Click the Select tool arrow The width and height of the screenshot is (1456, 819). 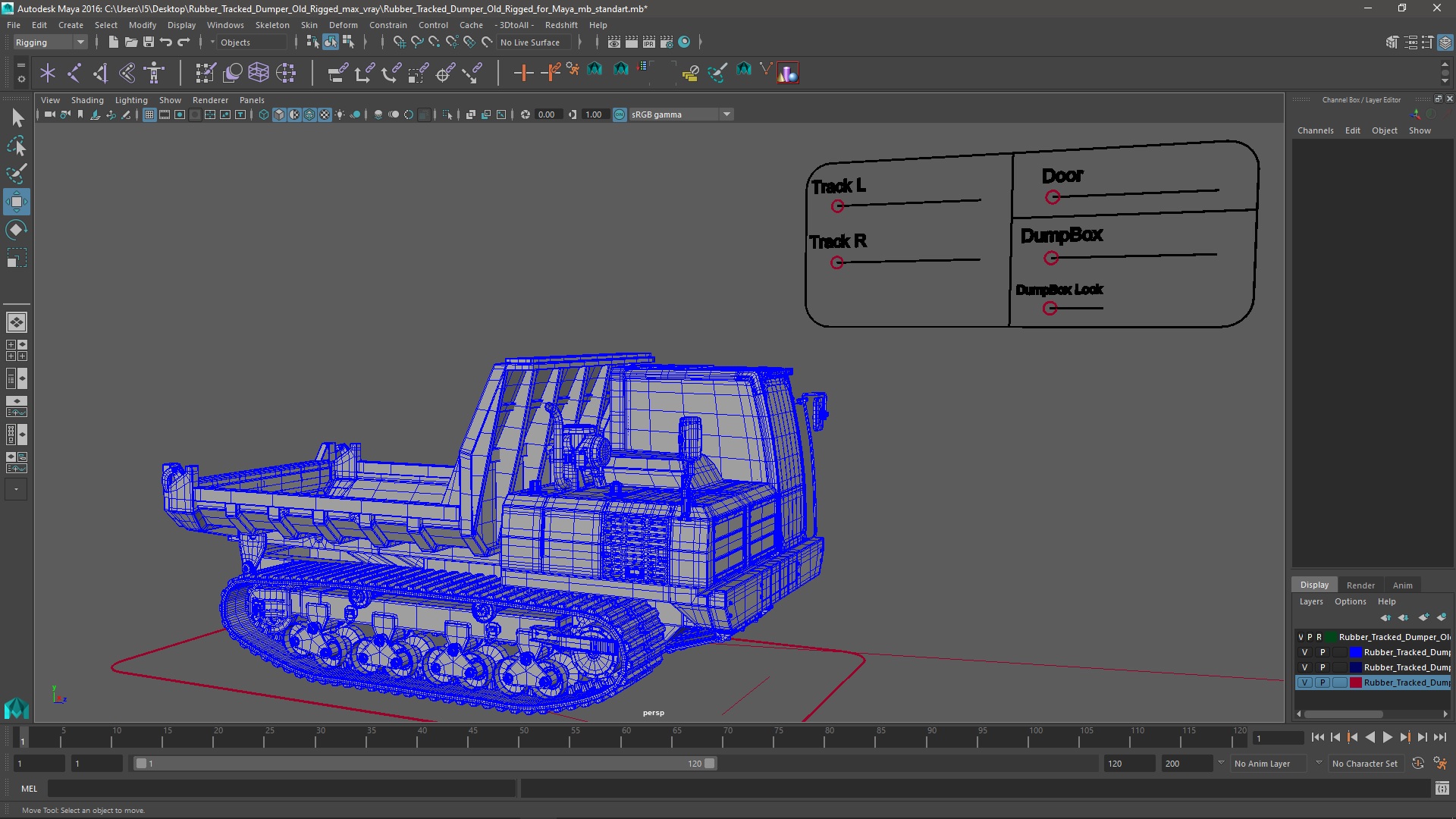point(16,118)
